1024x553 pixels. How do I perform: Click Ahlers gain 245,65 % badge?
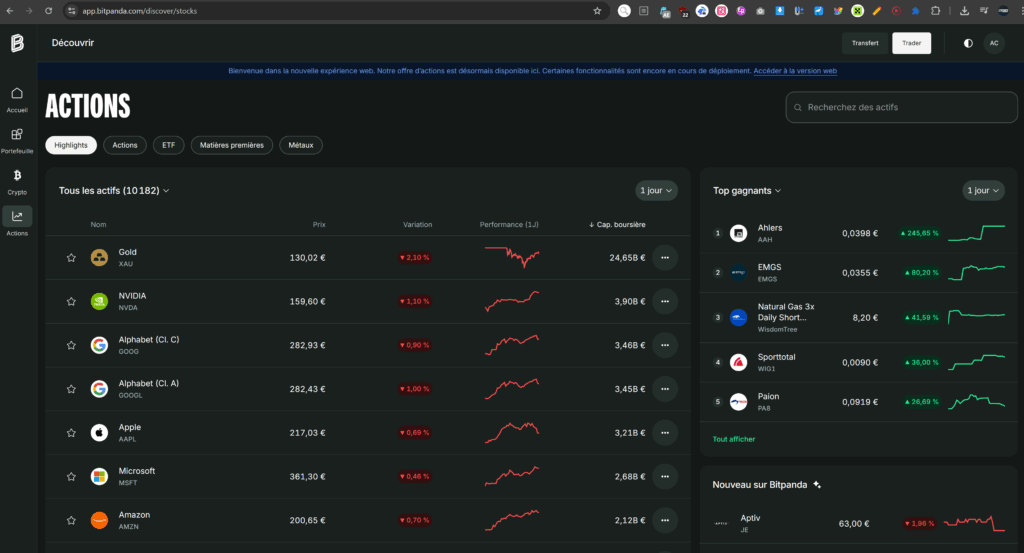[919, 233]
